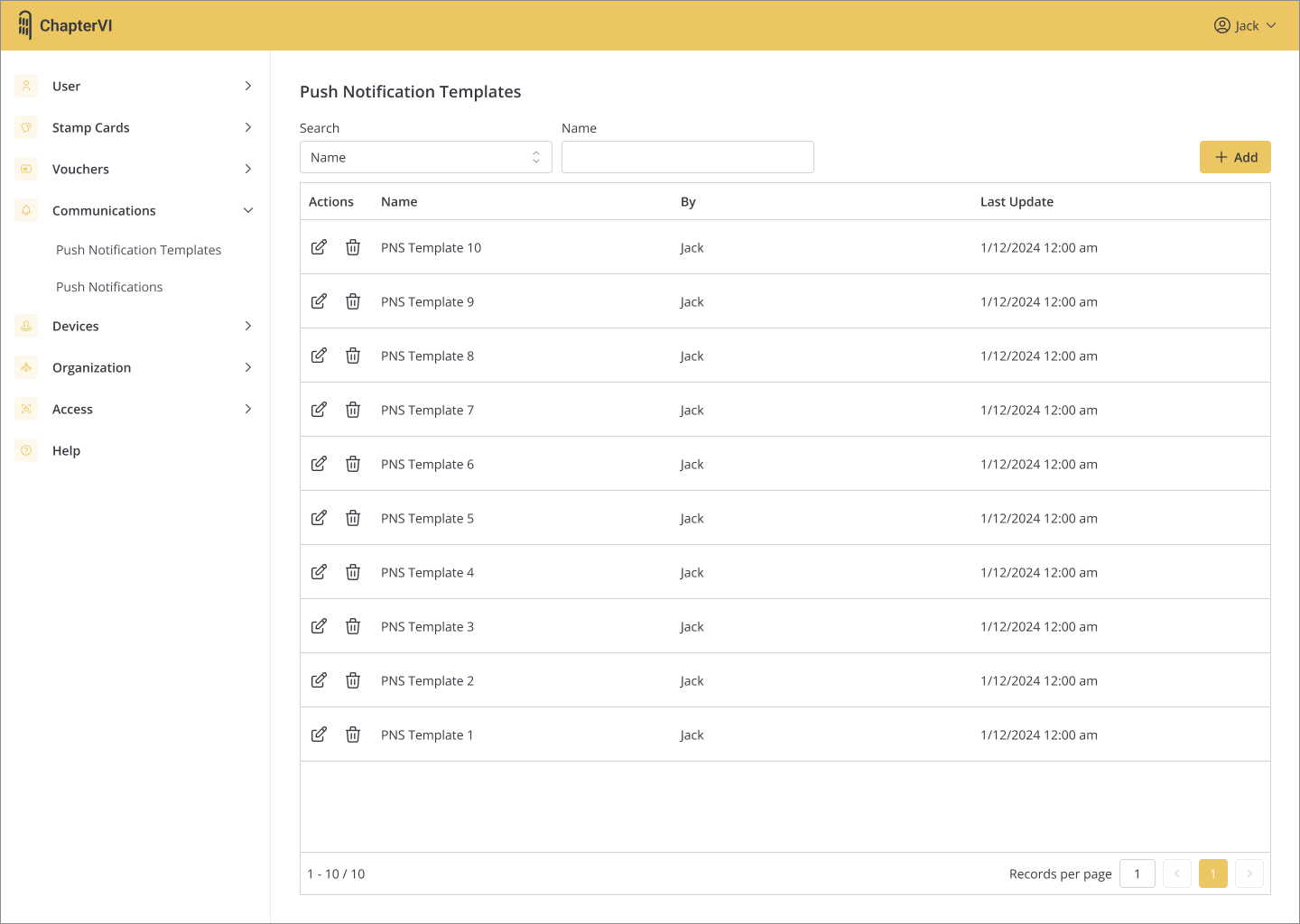Open the Search field type dropdown
Viewport: 1300px width, 924px height.
click(x=425, y=157)
